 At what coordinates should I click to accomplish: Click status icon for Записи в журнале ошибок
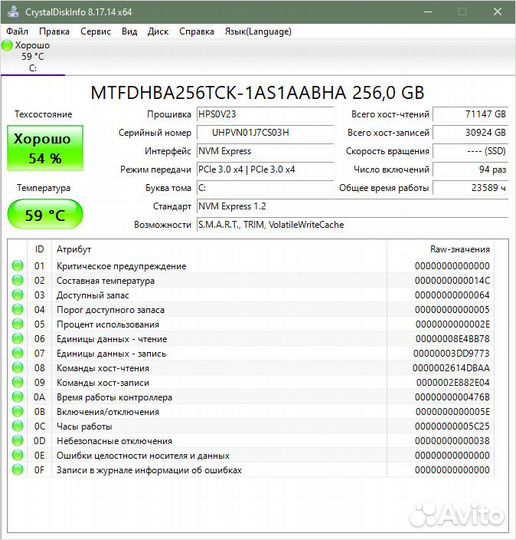coord(18,470)
